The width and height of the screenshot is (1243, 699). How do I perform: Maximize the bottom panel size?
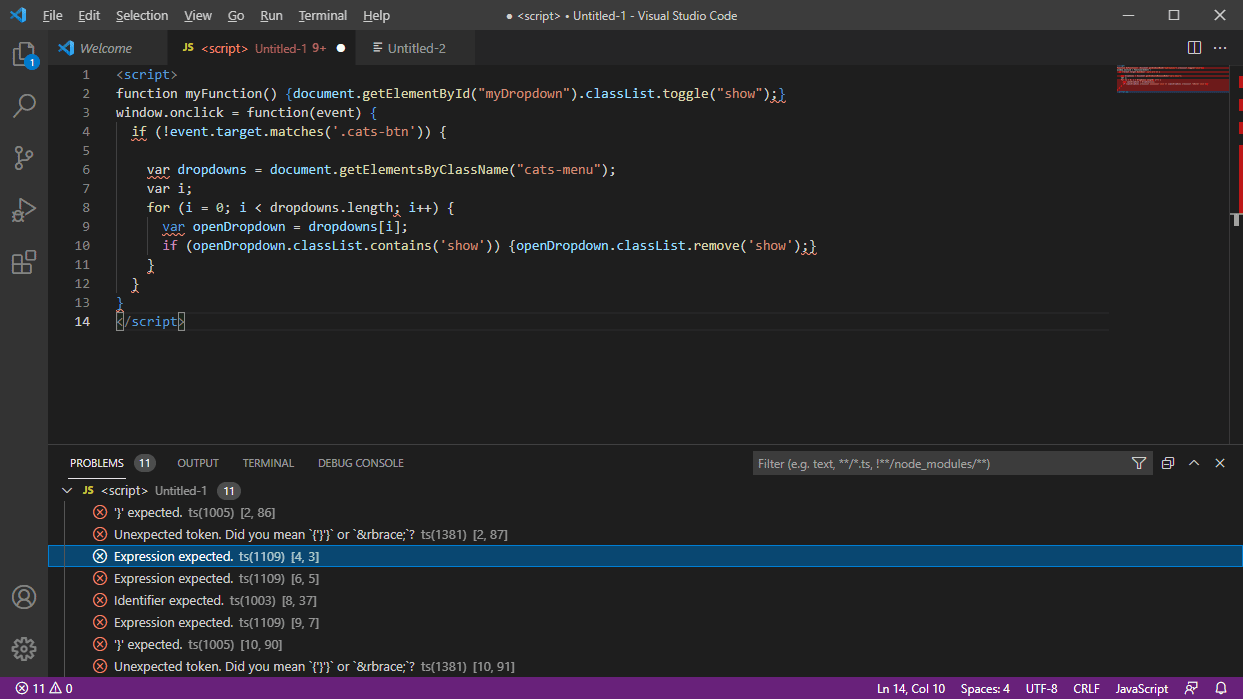pyautogui.click(x=1194, y=463)
